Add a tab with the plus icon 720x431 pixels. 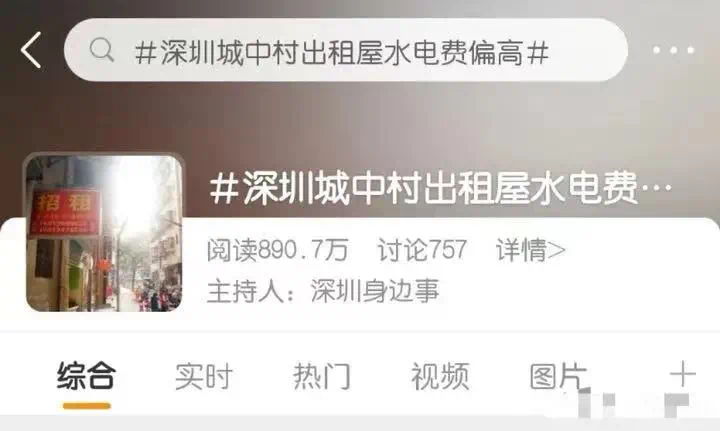[x=683, y=374]
